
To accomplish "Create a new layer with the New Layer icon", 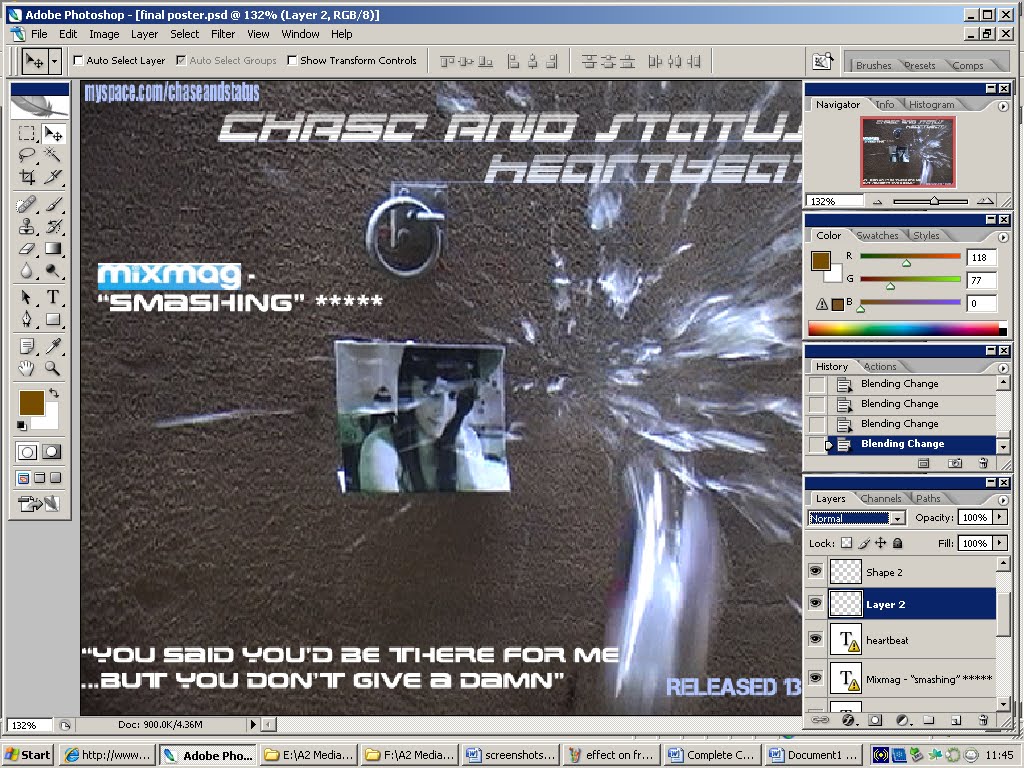I will click(x=955, y=720).
